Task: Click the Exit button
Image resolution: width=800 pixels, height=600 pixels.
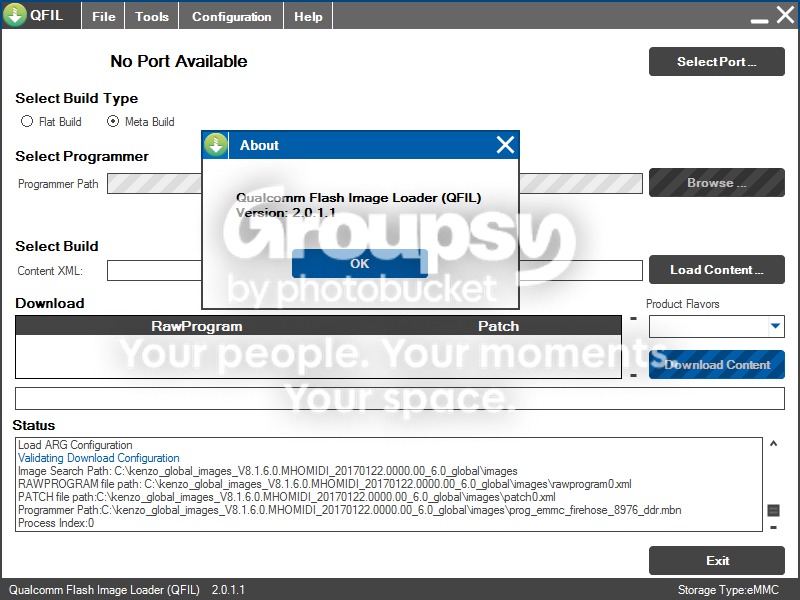Action: (x=716, y=560)
